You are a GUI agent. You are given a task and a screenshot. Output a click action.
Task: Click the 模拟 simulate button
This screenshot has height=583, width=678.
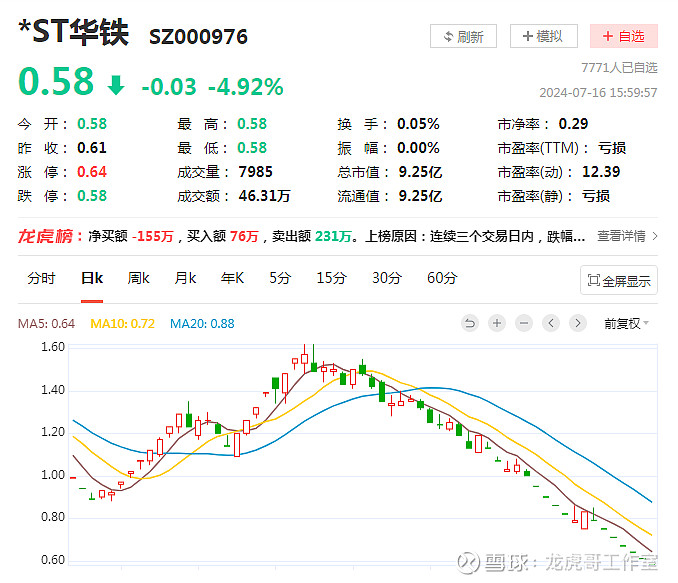(x=544, y=36)
